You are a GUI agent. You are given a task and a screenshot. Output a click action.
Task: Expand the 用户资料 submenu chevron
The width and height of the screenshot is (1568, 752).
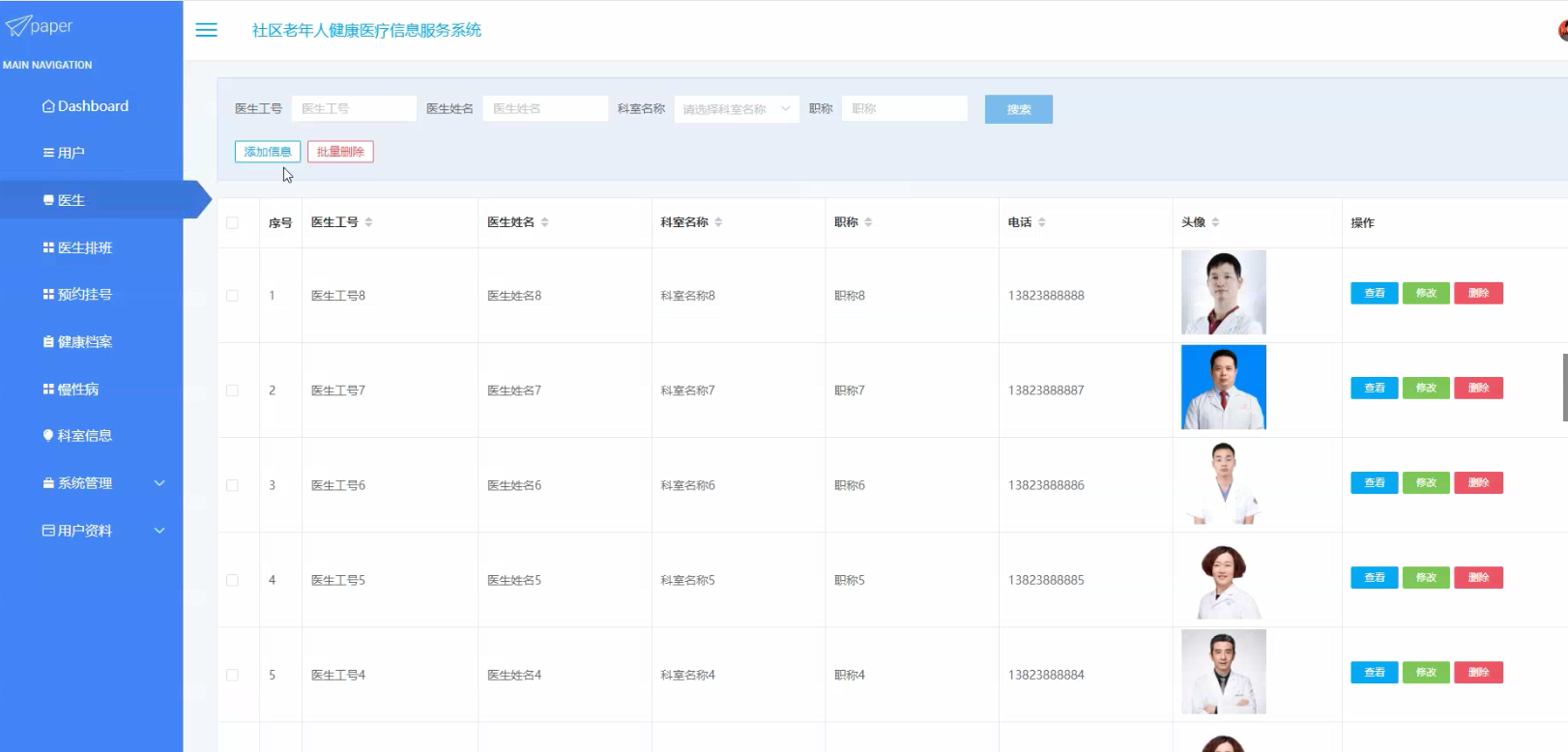[x=160, y=530]
